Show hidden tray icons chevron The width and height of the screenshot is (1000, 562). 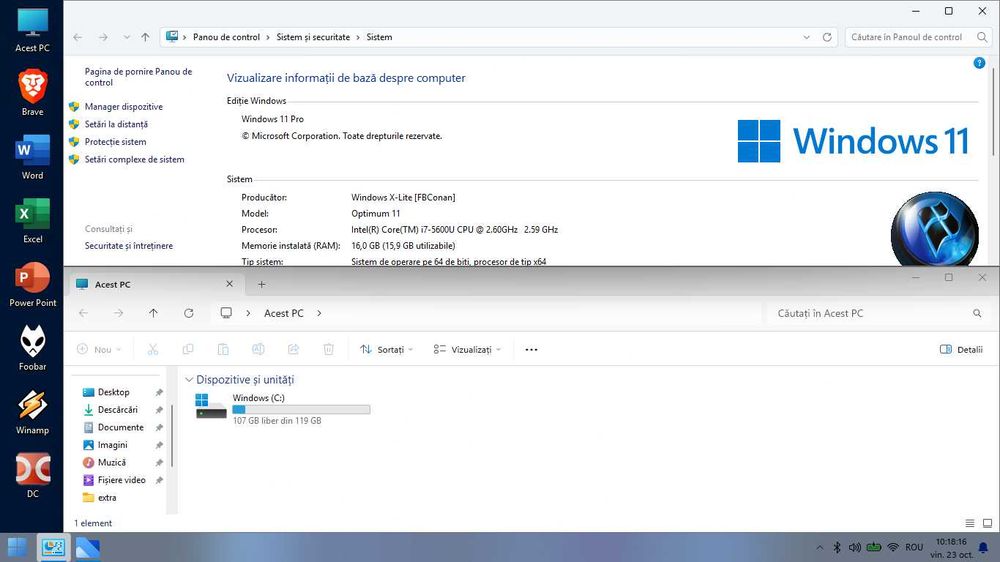tap(820, 547)
